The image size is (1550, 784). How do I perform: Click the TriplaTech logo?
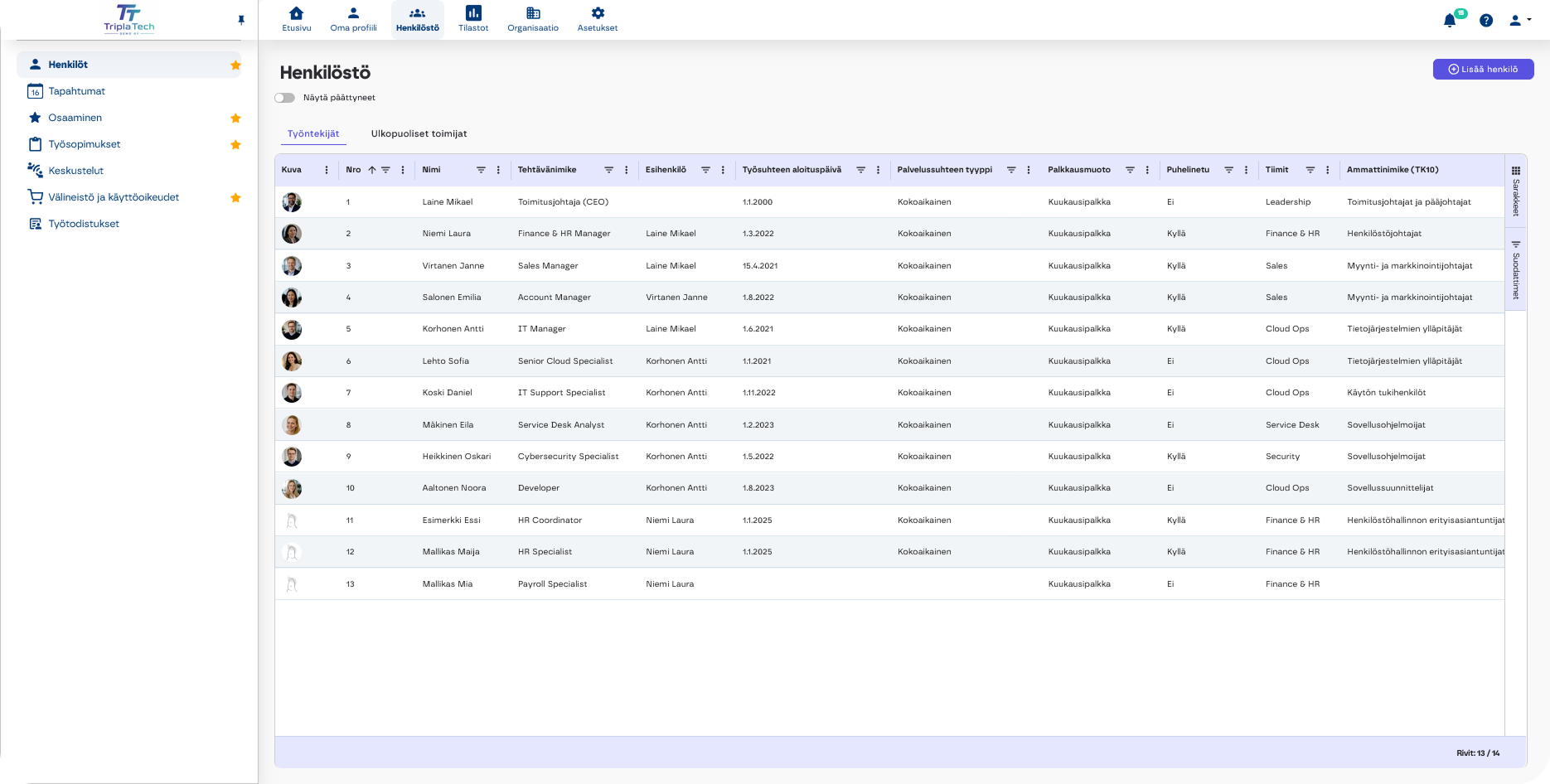pyautogui.click(x=129, y=19)
